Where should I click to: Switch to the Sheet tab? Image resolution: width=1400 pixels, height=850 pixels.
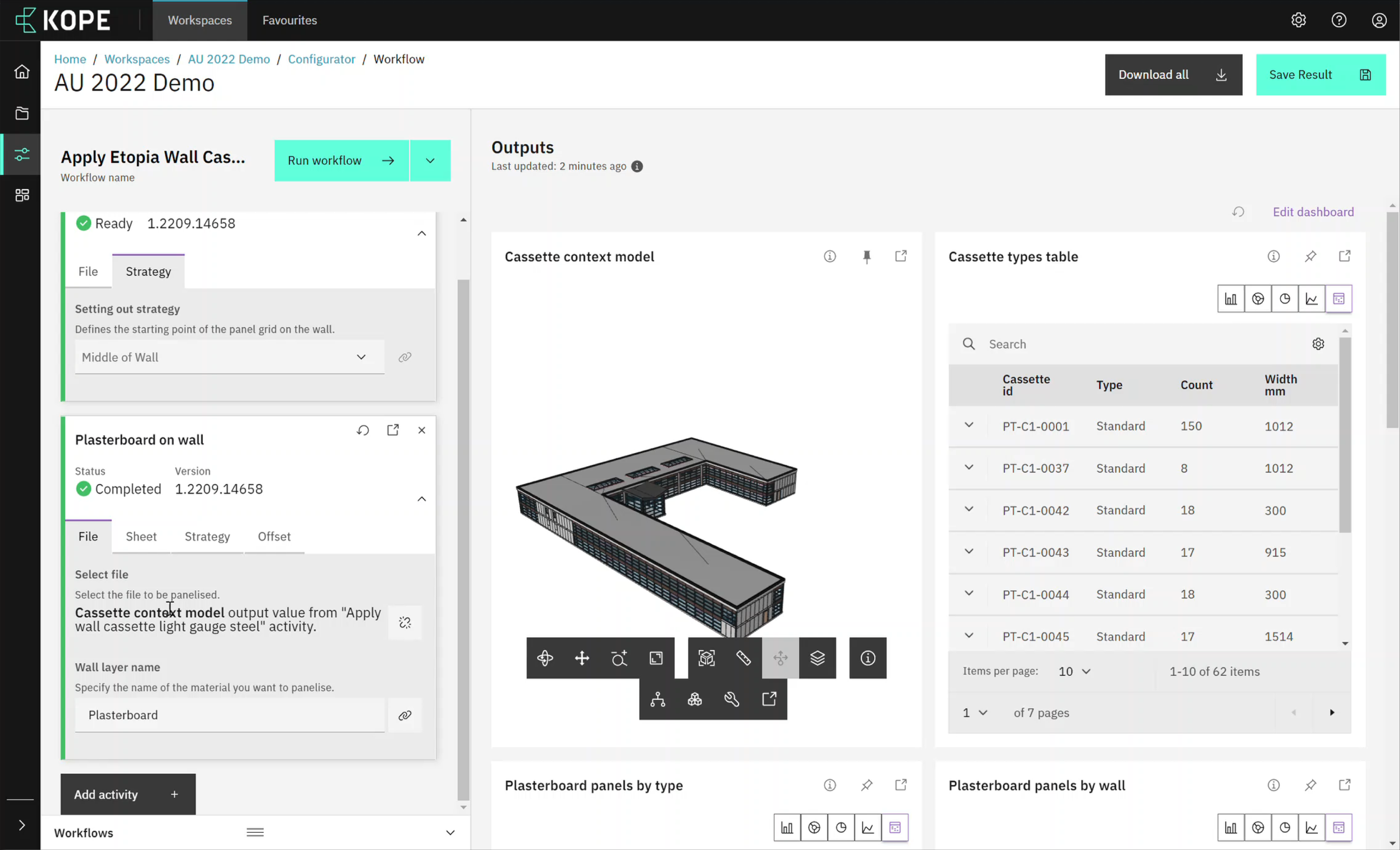pos(141,536)
